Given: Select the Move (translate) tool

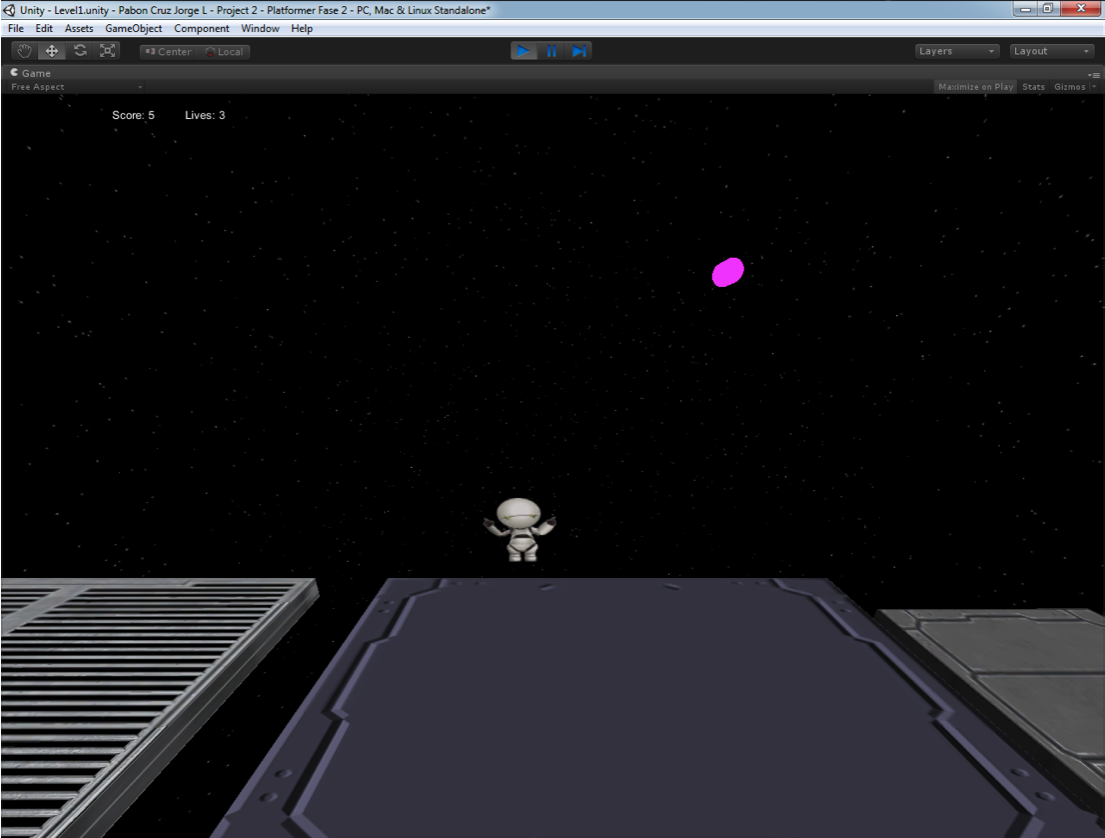Looking at the screenshot, I should click(x=52, y=51).
